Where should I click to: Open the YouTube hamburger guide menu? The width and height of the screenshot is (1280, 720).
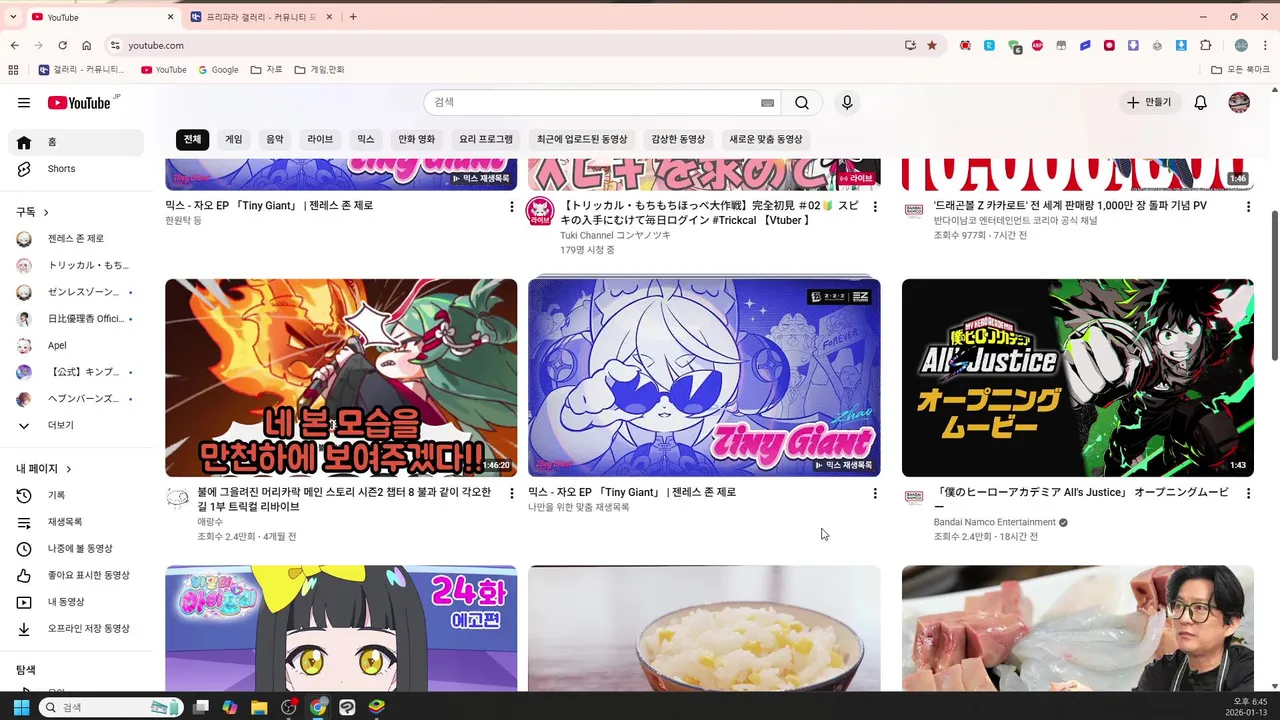[x=24, y=102]
